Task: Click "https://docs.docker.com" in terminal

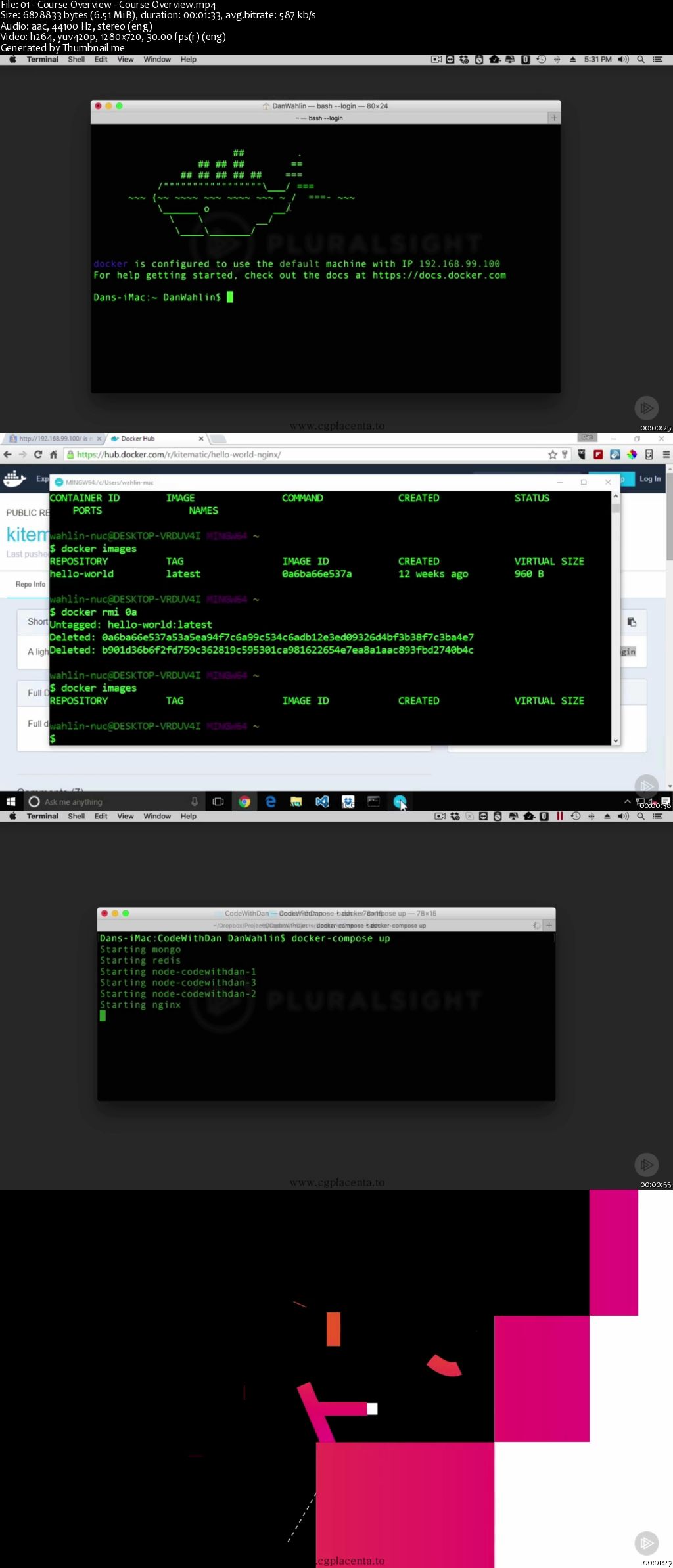Action: click(439, 275)
